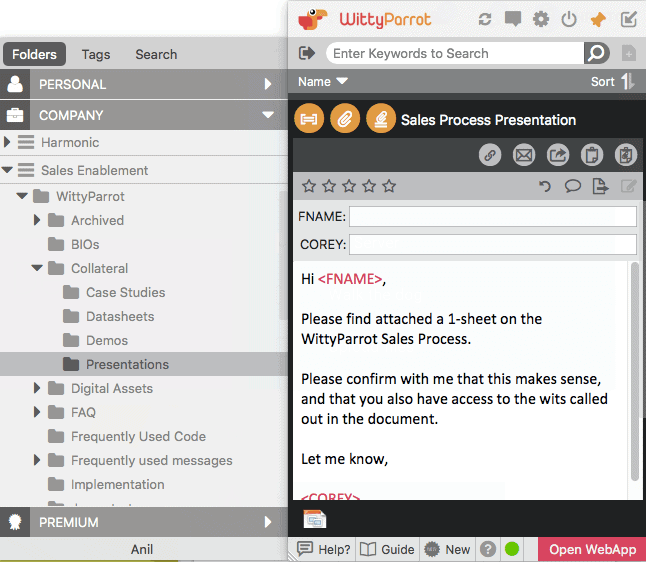
Task: Toggle the orange pin icon
Action: click(x=598, y=19)
